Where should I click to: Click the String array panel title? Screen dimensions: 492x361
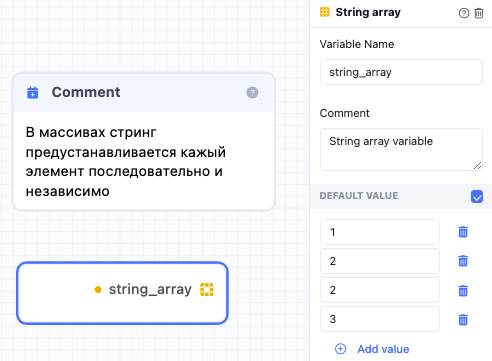click(x=368, y=12)
